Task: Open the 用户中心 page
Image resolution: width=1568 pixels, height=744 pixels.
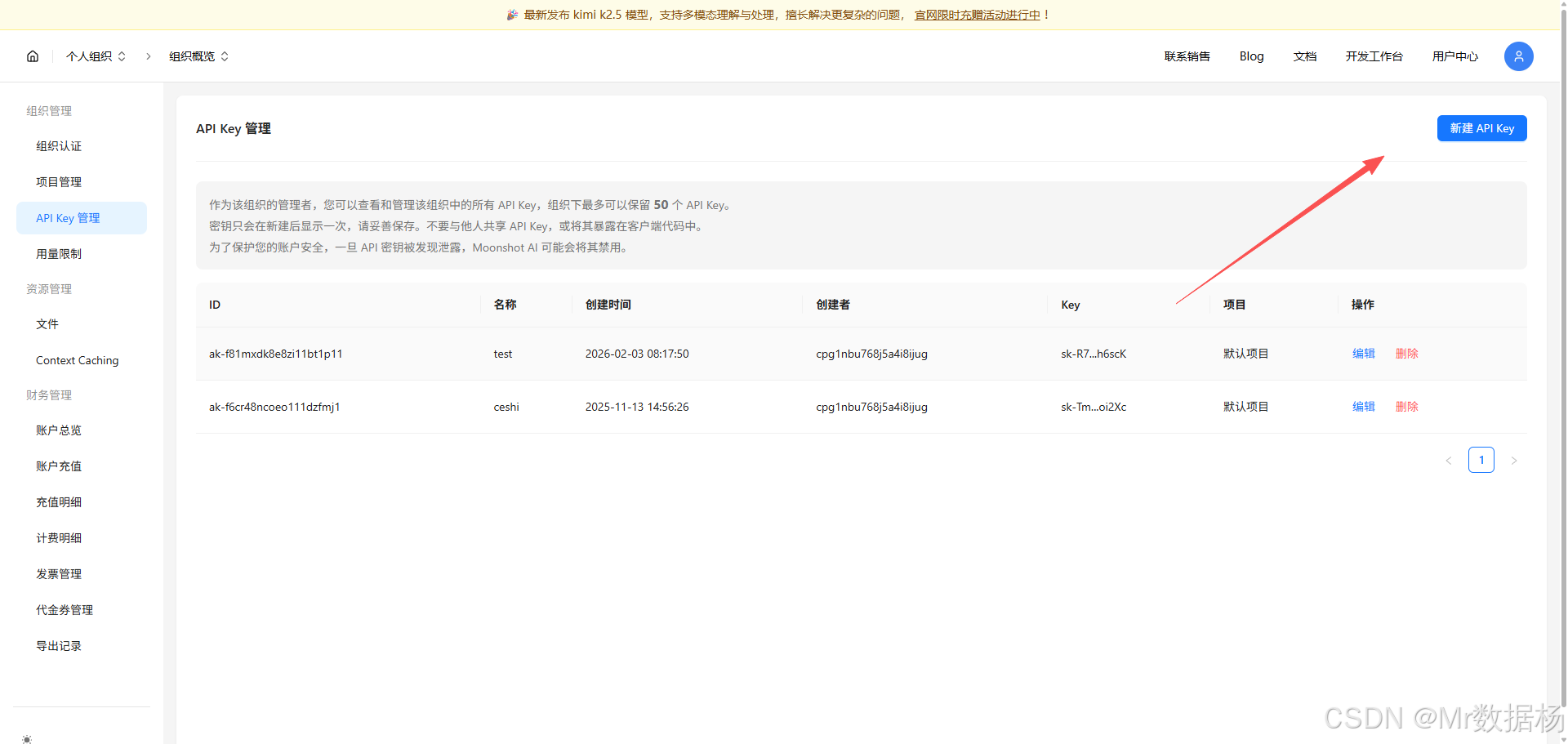Action: (1454, 56)
